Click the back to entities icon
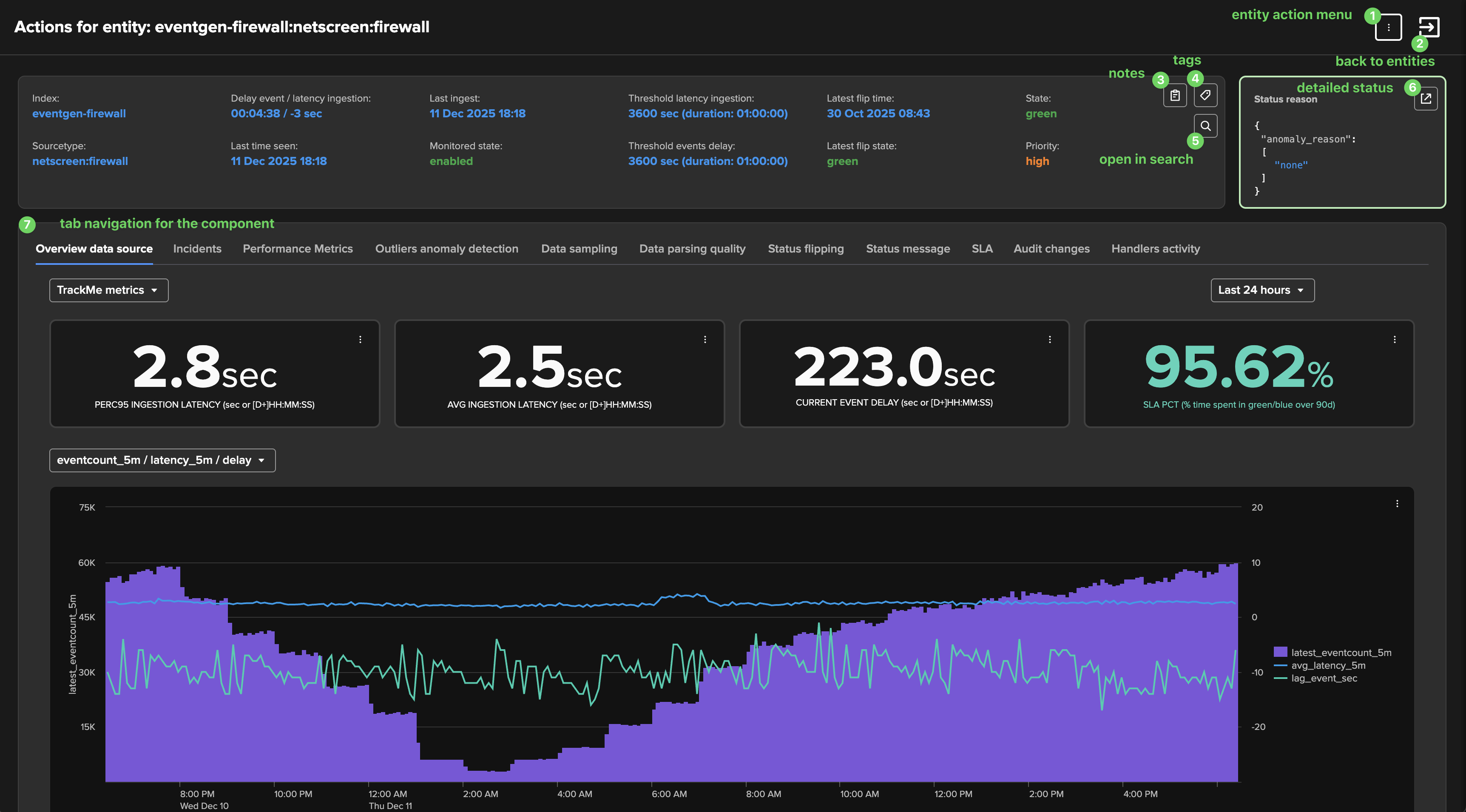 coord(1429,27)
